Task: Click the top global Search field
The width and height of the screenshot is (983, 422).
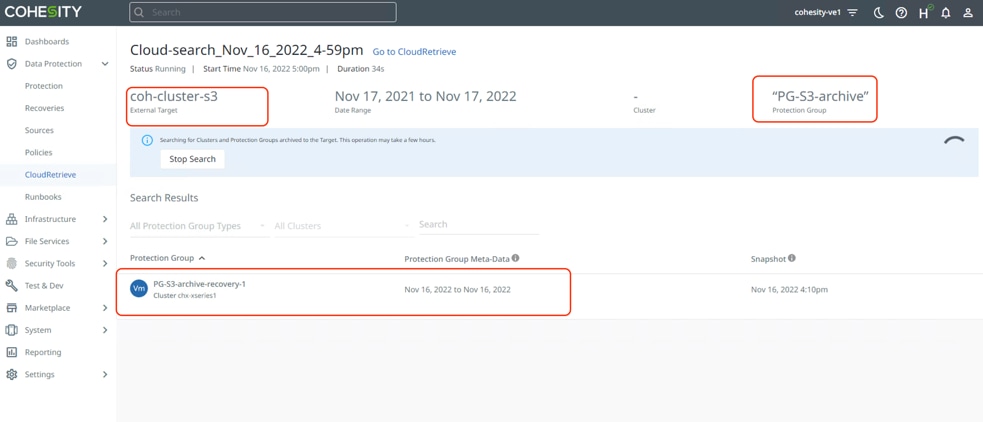Action: (x=263, y=12)
